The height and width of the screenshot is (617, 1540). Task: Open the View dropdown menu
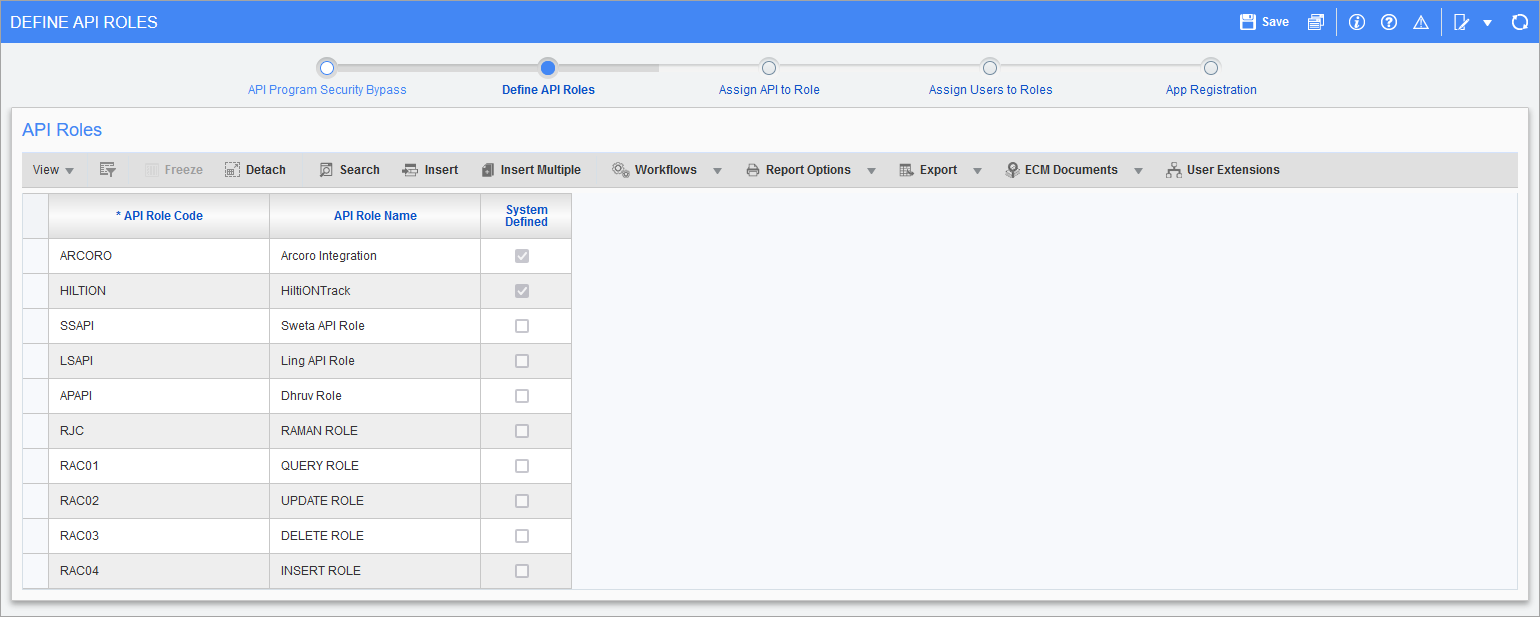point(53,170)
